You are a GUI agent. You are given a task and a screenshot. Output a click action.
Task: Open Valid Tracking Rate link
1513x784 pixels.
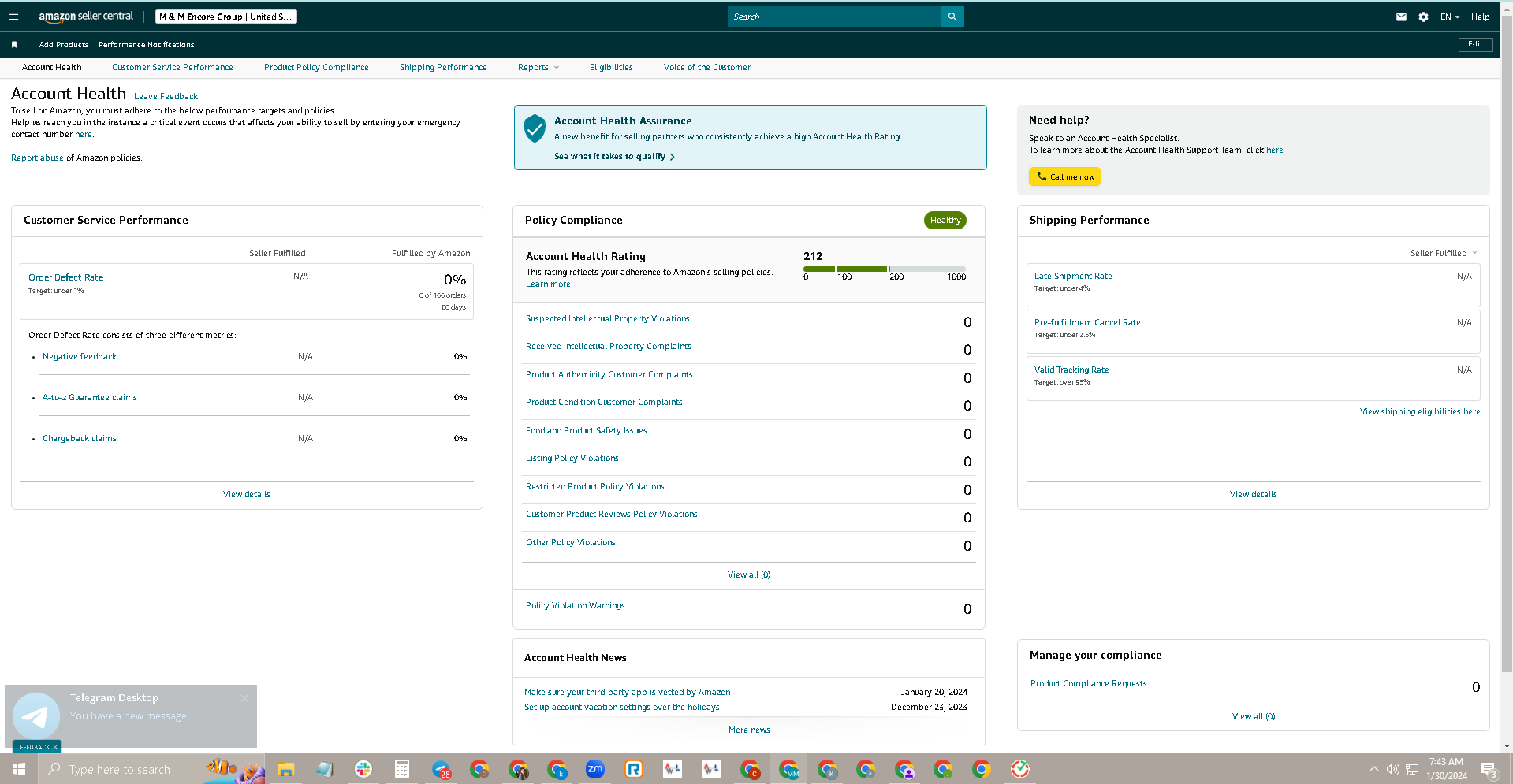coord(1071,370)
